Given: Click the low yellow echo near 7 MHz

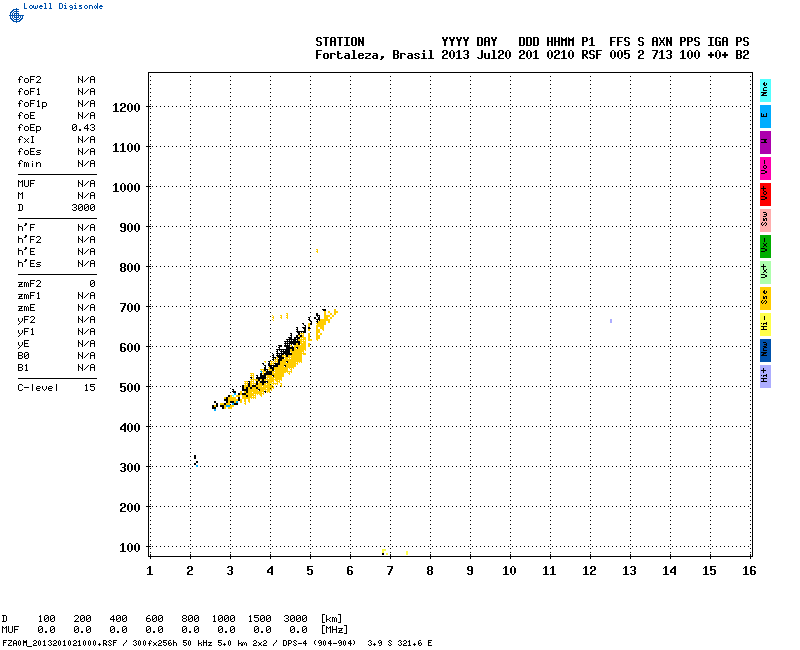Looking at the screenshot, I should (x=385, y=552).
